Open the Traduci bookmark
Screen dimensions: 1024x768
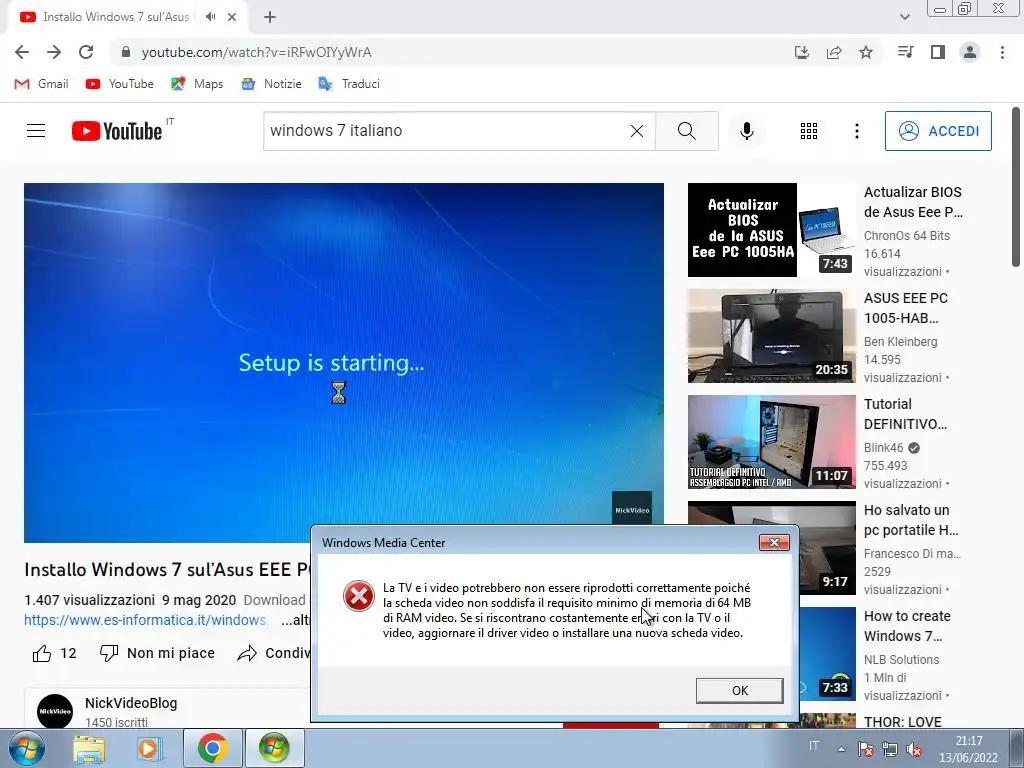click(349, 84)
